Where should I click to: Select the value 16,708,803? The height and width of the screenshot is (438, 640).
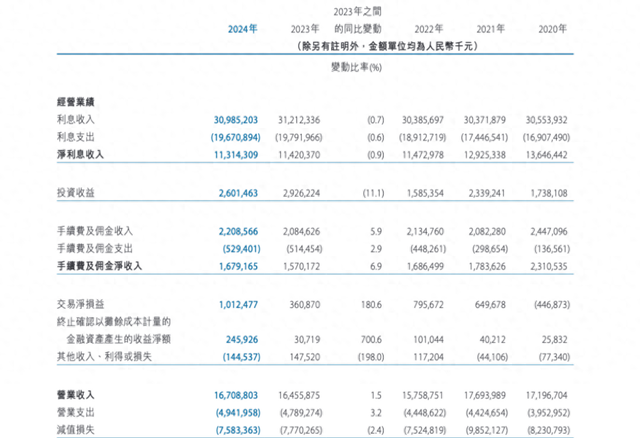236,396
